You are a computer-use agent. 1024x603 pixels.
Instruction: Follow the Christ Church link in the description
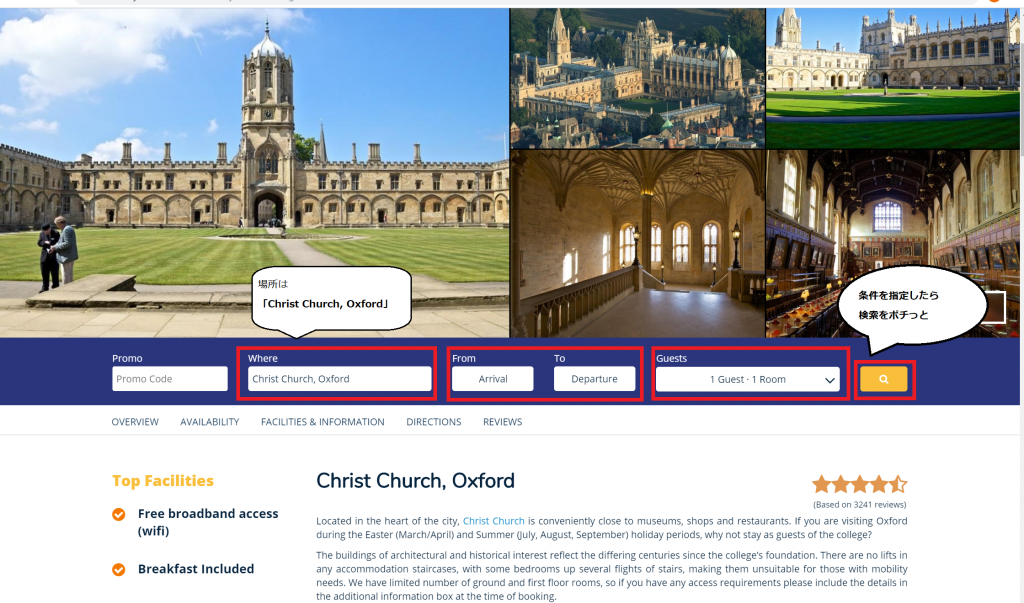coord(494,521)
